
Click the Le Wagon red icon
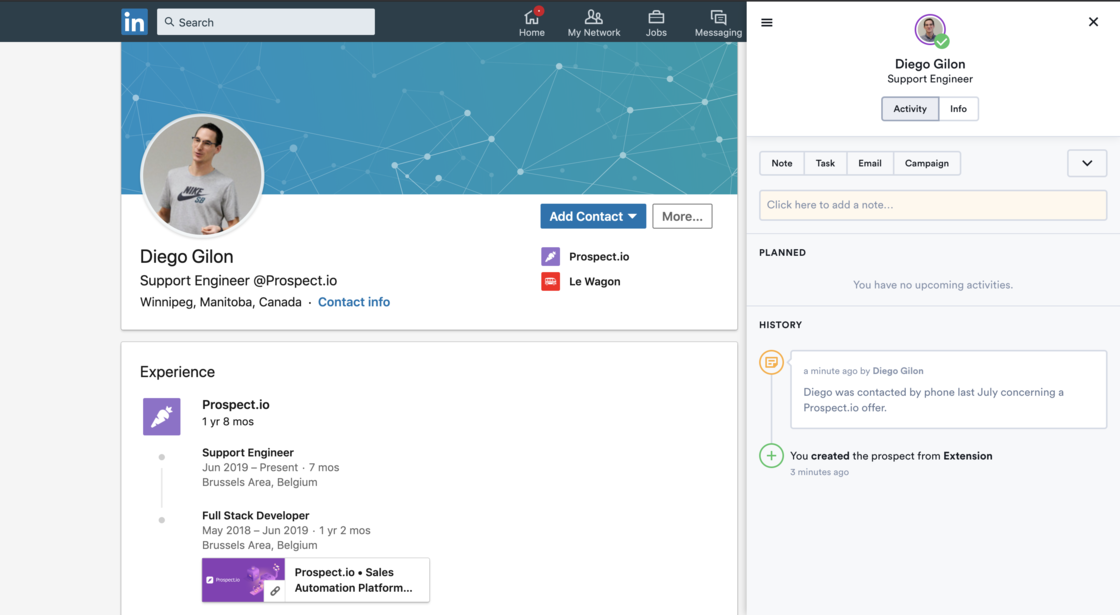coord(550,282)
